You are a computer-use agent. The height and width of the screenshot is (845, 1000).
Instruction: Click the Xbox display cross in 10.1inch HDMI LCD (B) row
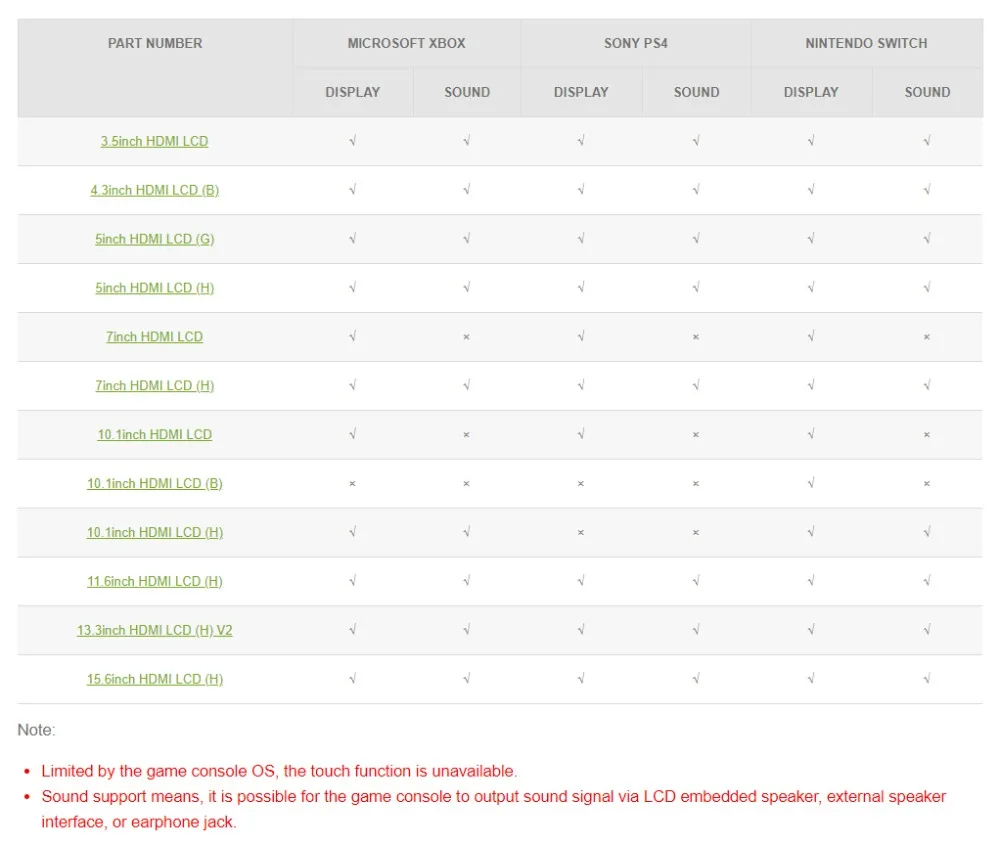(x=352, y=483)
